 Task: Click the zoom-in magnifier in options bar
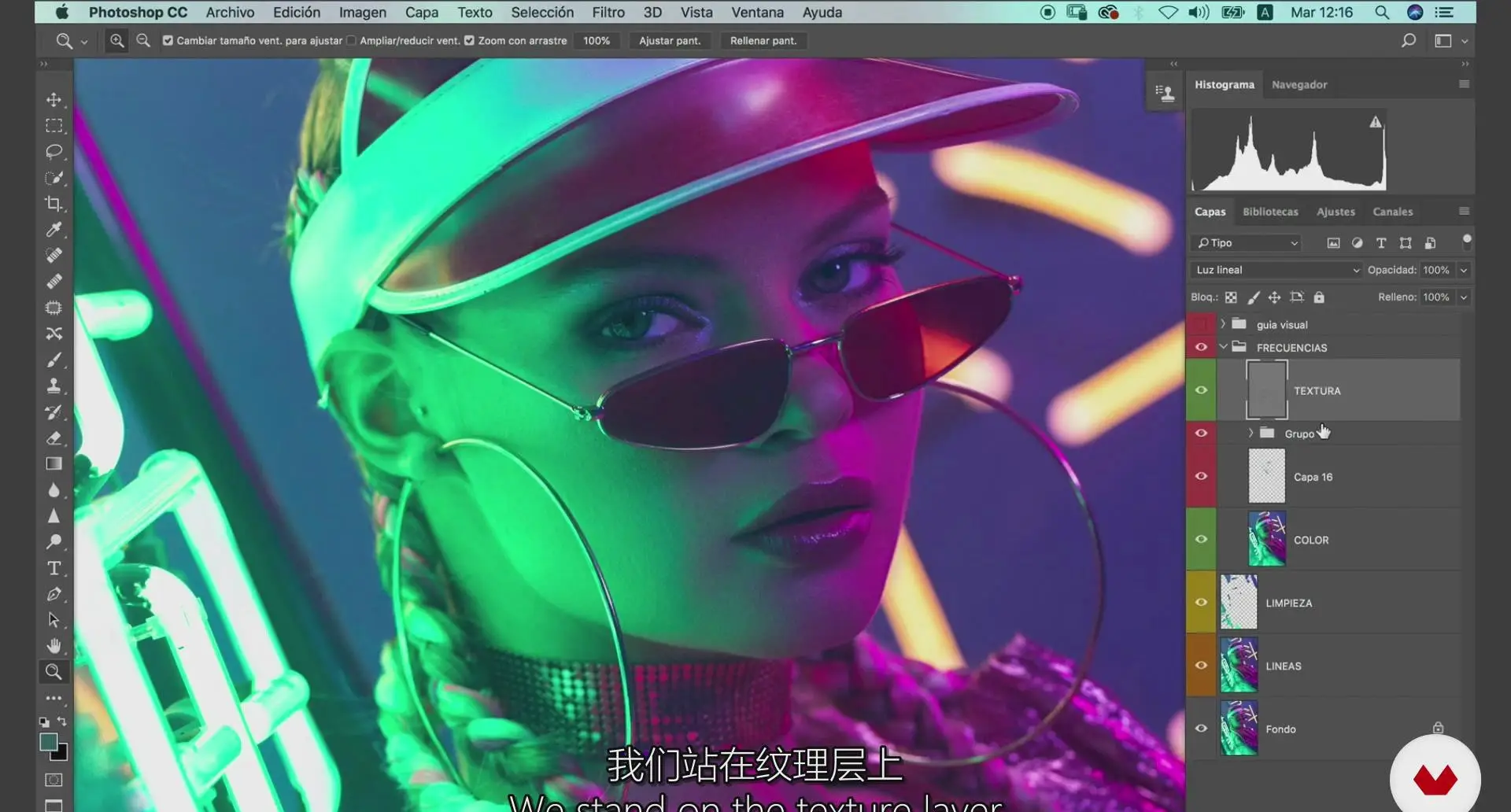coord(117,41)
